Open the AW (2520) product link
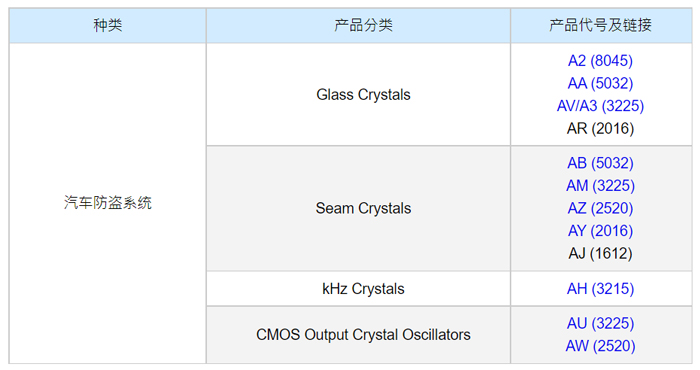Image resolution: width=700 pixels, height=370 pixels. (x=600, y=346)
